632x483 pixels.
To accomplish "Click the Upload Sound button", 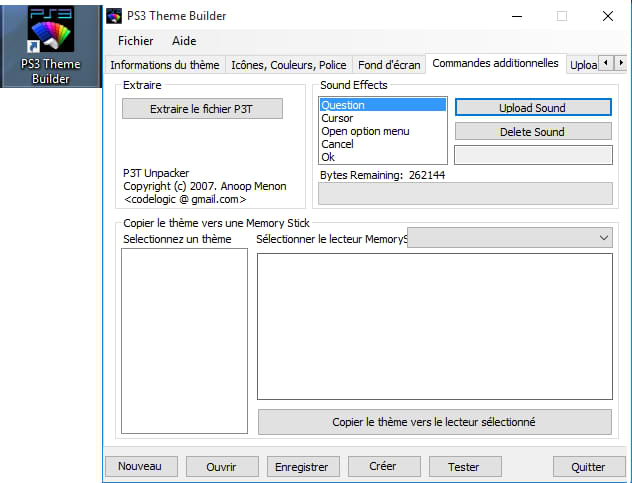I will point(533,108).
